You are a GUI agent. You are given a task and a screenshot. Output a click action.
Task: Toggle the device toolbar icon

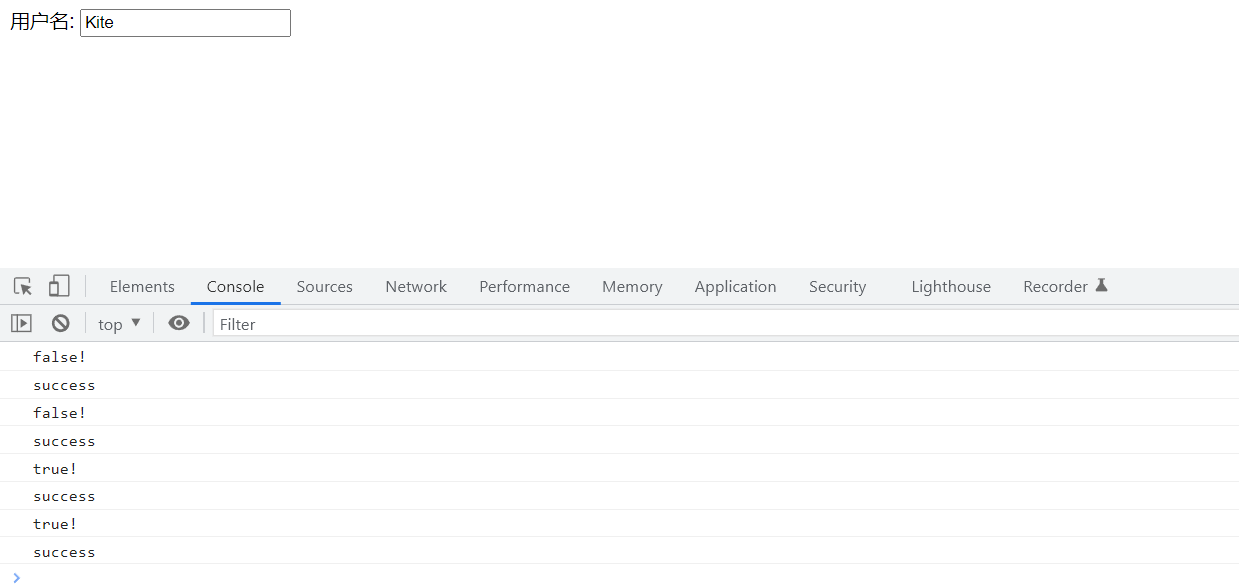tap(59, 287)
